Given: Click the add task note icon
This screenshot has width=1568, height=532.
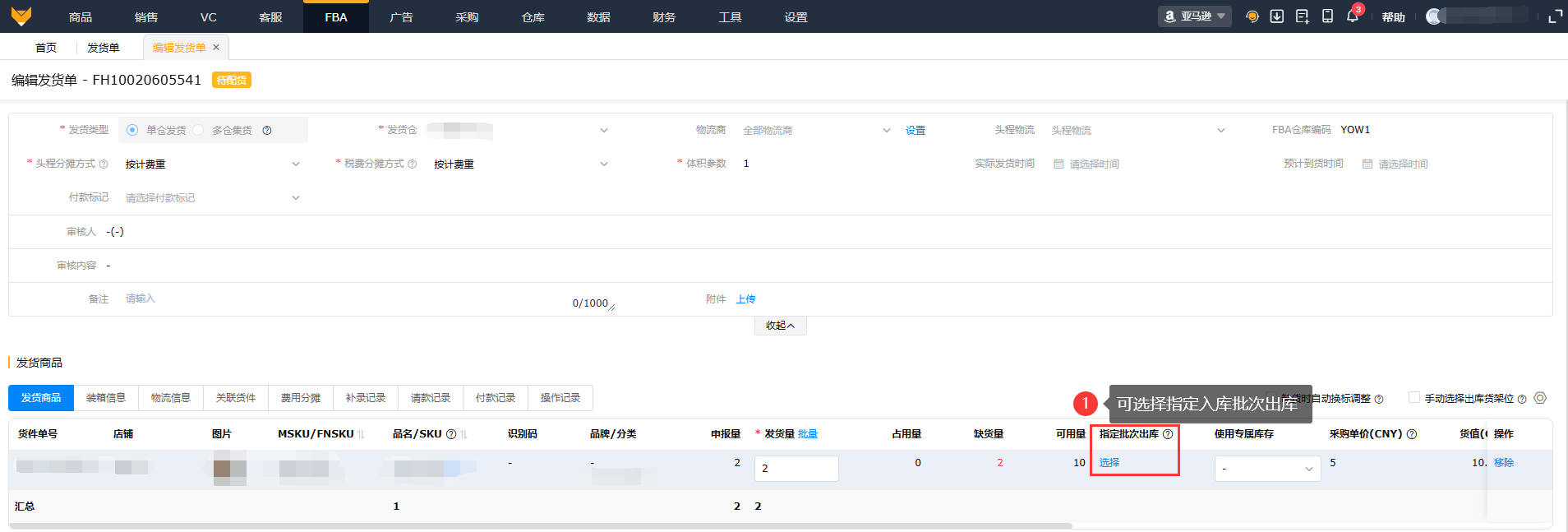Looking at the screenshot, I should (x=1302, y=16).
